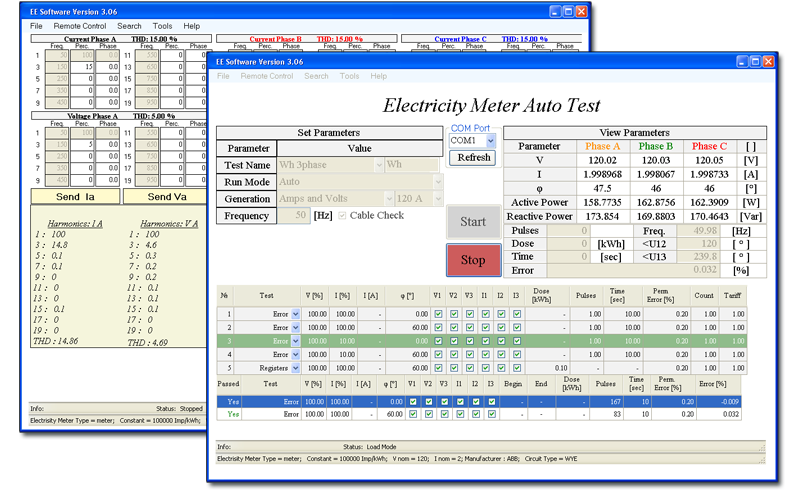The height and width of the screenshot is (492, 800).
Task: Open test type dropdown in row 4
Action: pyautogui.click(x=295, y=354)
